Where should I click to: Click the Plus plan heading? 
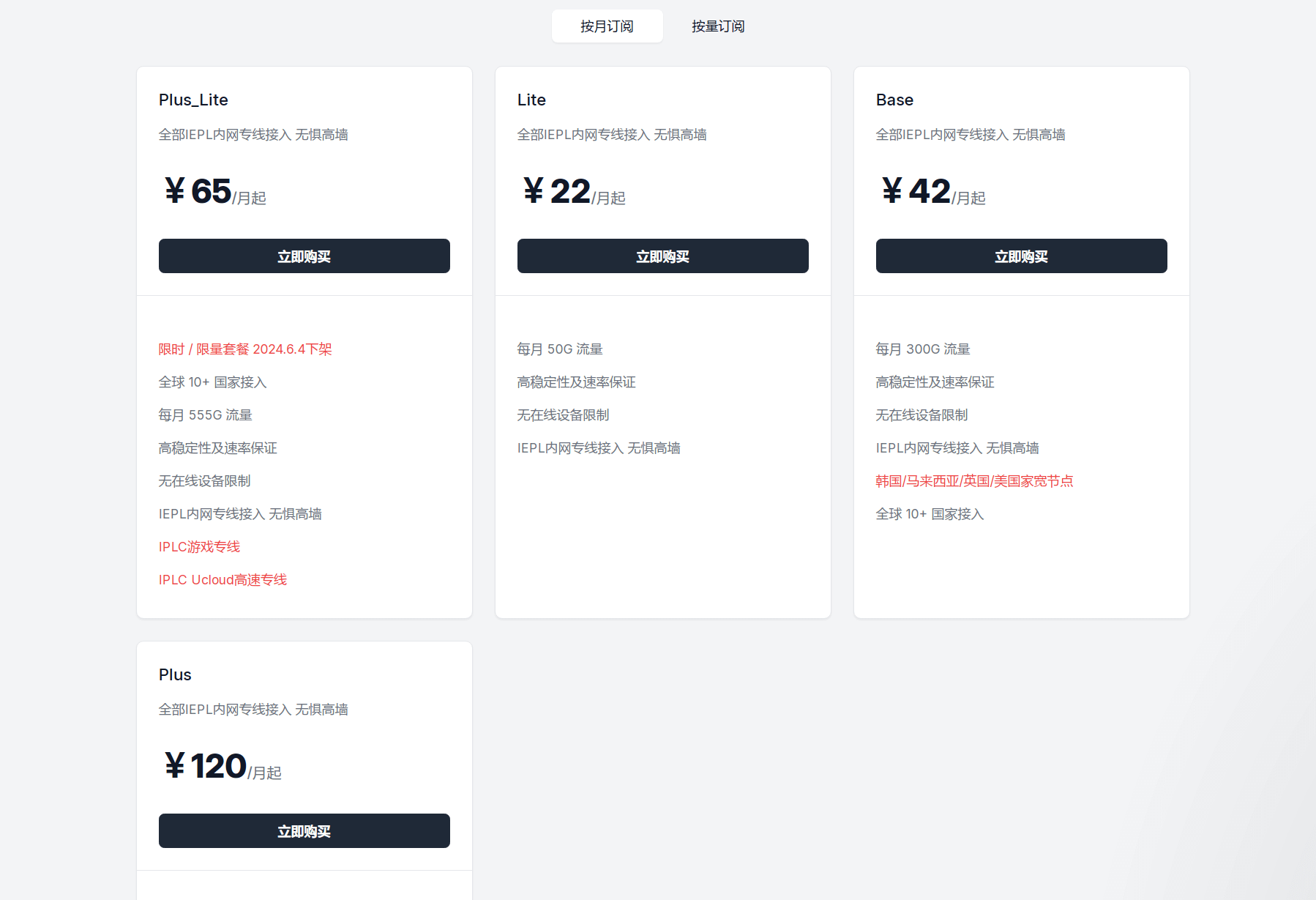175,674
